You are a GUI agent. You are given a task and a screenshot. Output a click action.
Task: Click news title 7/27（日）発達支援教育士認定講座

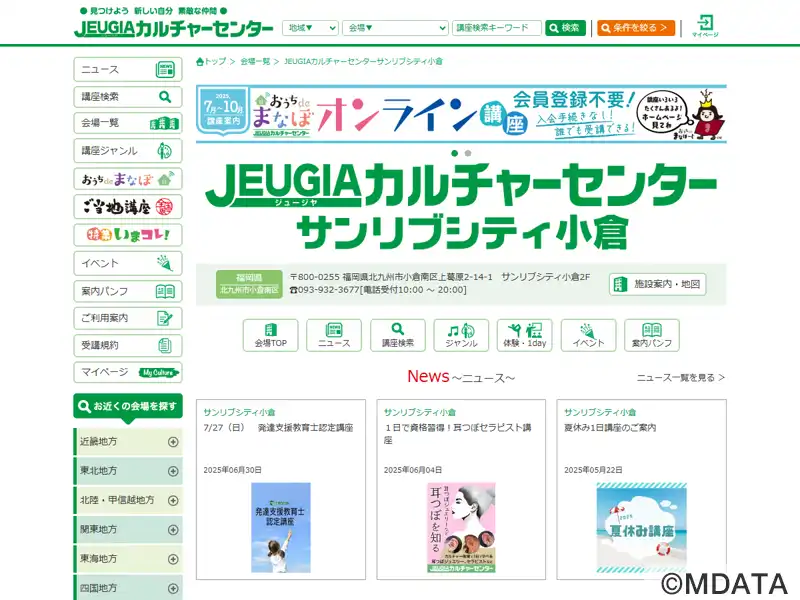(278, 428)
